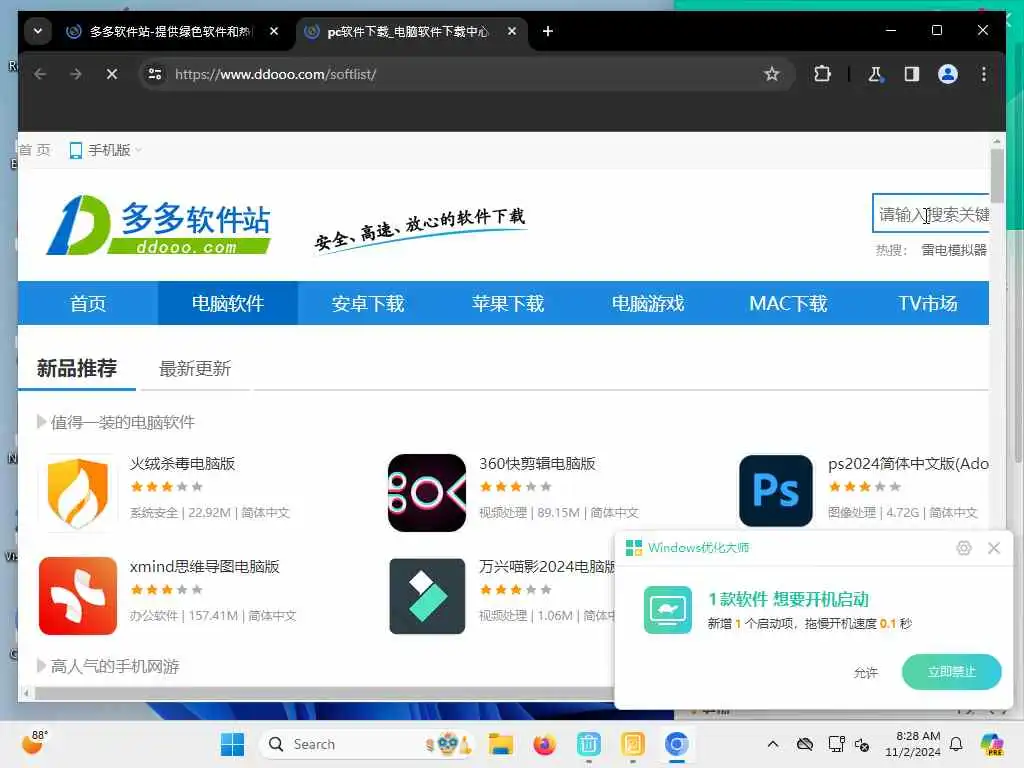Click 值得一装的电脑软件 section heading
This screenshot has width=1024, height=768.
(x=122, y=423)
